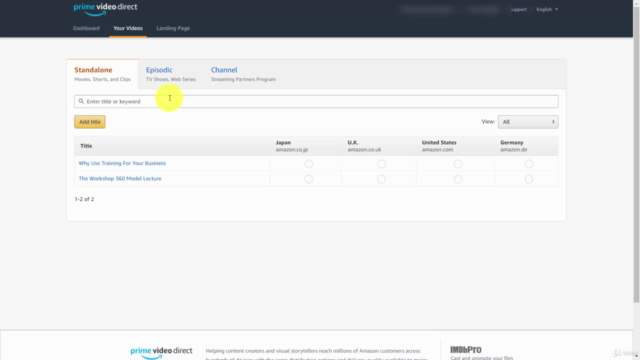Open the Support link in header
Image resolution: width=640 pixels, height=360 pixels.
pos(518,9)
